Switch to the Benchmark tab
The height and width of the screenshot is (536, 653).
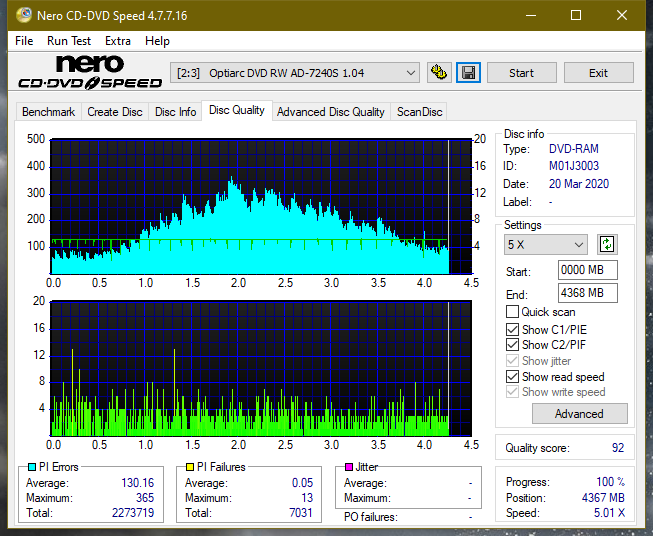click(49, 112)
